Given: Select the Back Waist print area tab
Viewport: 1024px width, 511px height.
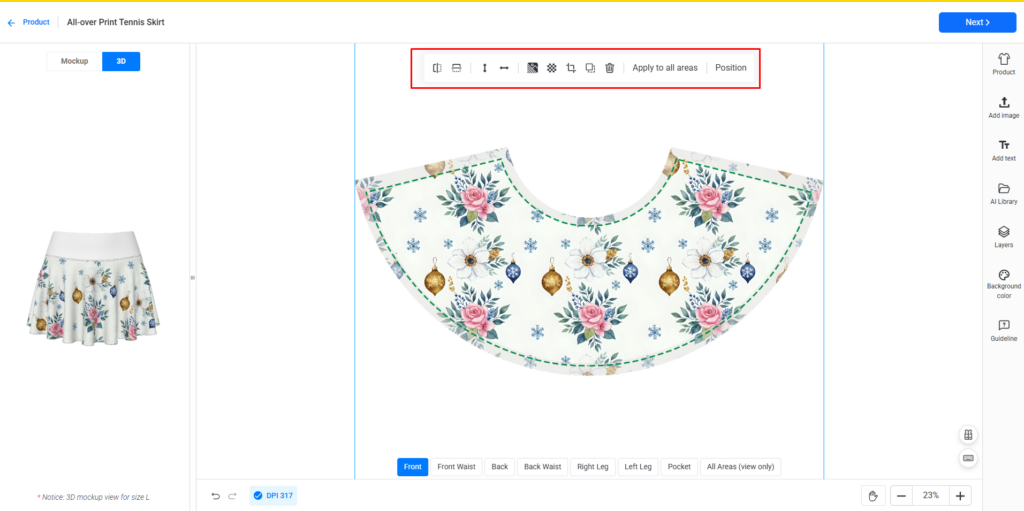Looking at the screenshot, I should [543, 467].
